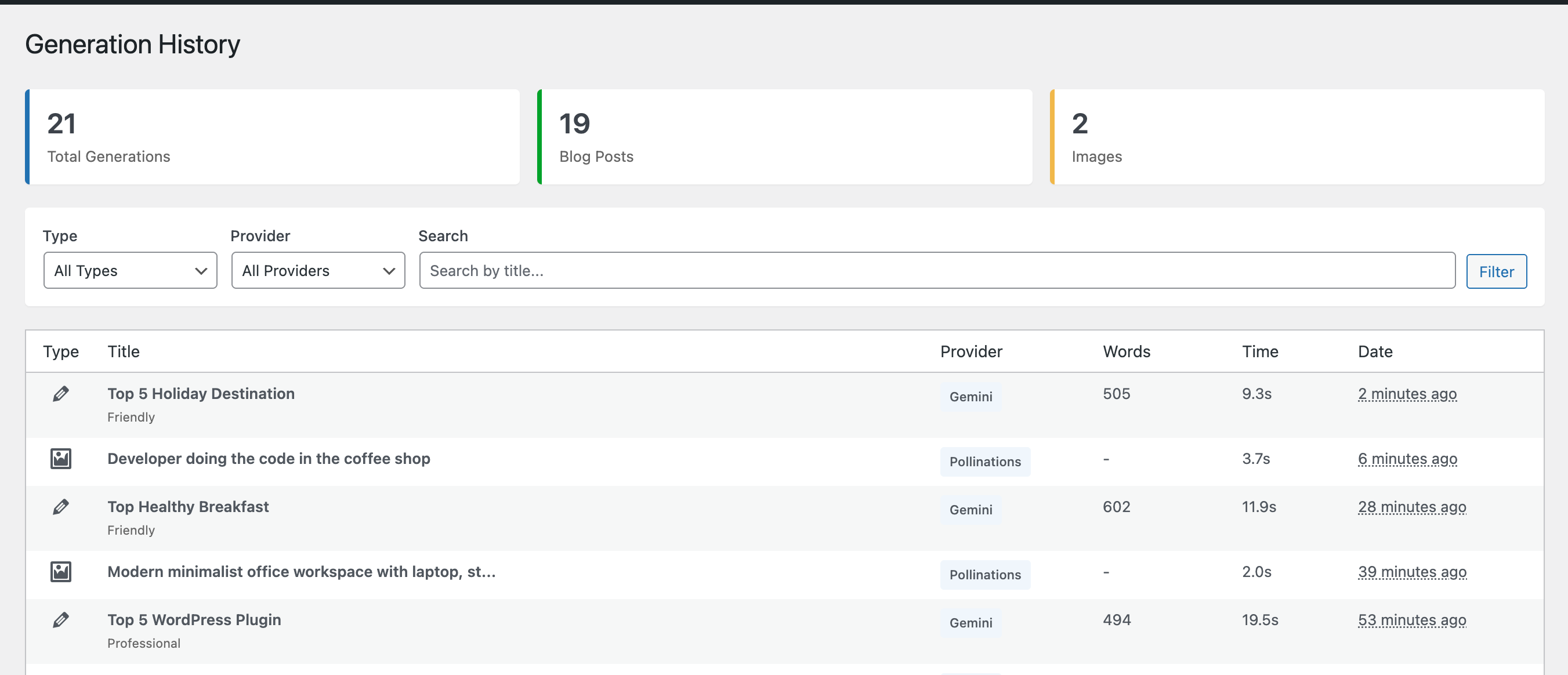
Task: Open Top 5 Holiday Destination title
Action: (201, 394)
